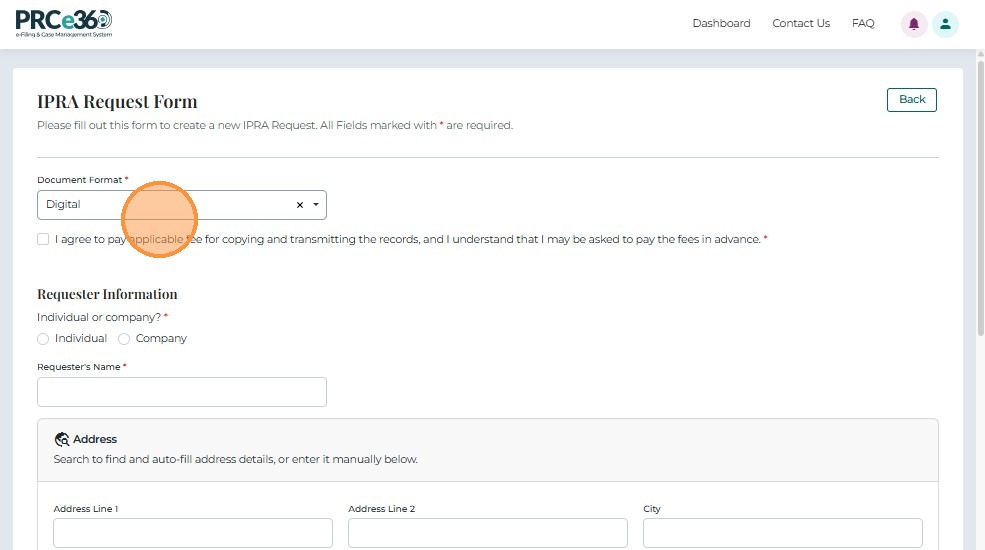Check the agree to pay fee checkbox

(x=43, y=239)
